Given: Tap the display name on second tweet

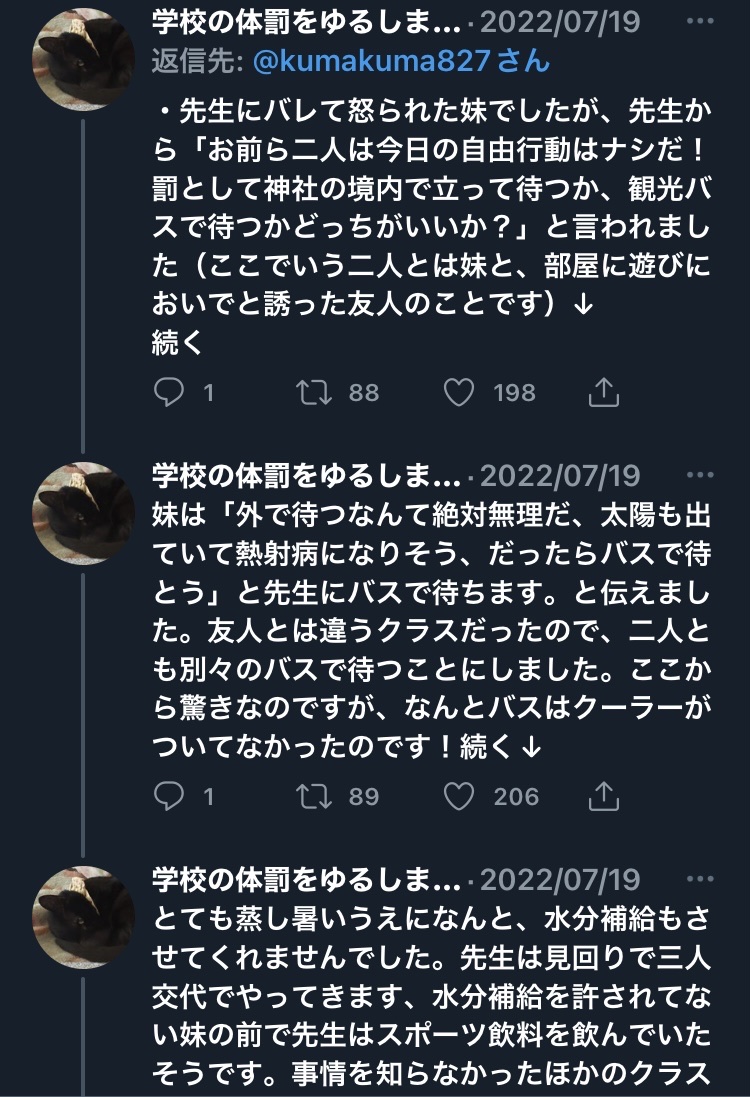Looking at the screenshot, I should point(306,473).
